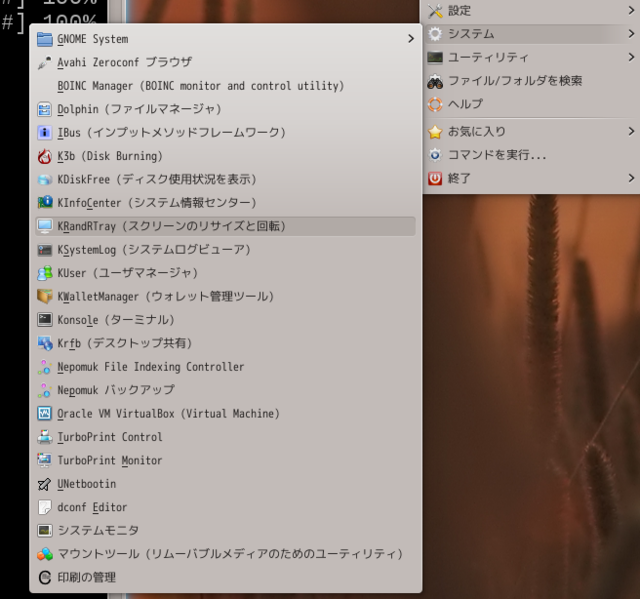Select the UNetbootin label

(x=87, y=484)
